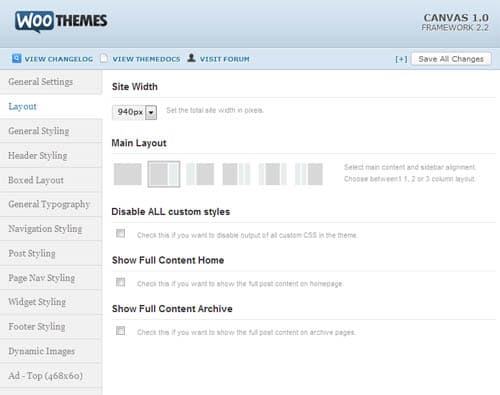Open the General Settings tab
The image size is (500, 395).
click(51, 82)
